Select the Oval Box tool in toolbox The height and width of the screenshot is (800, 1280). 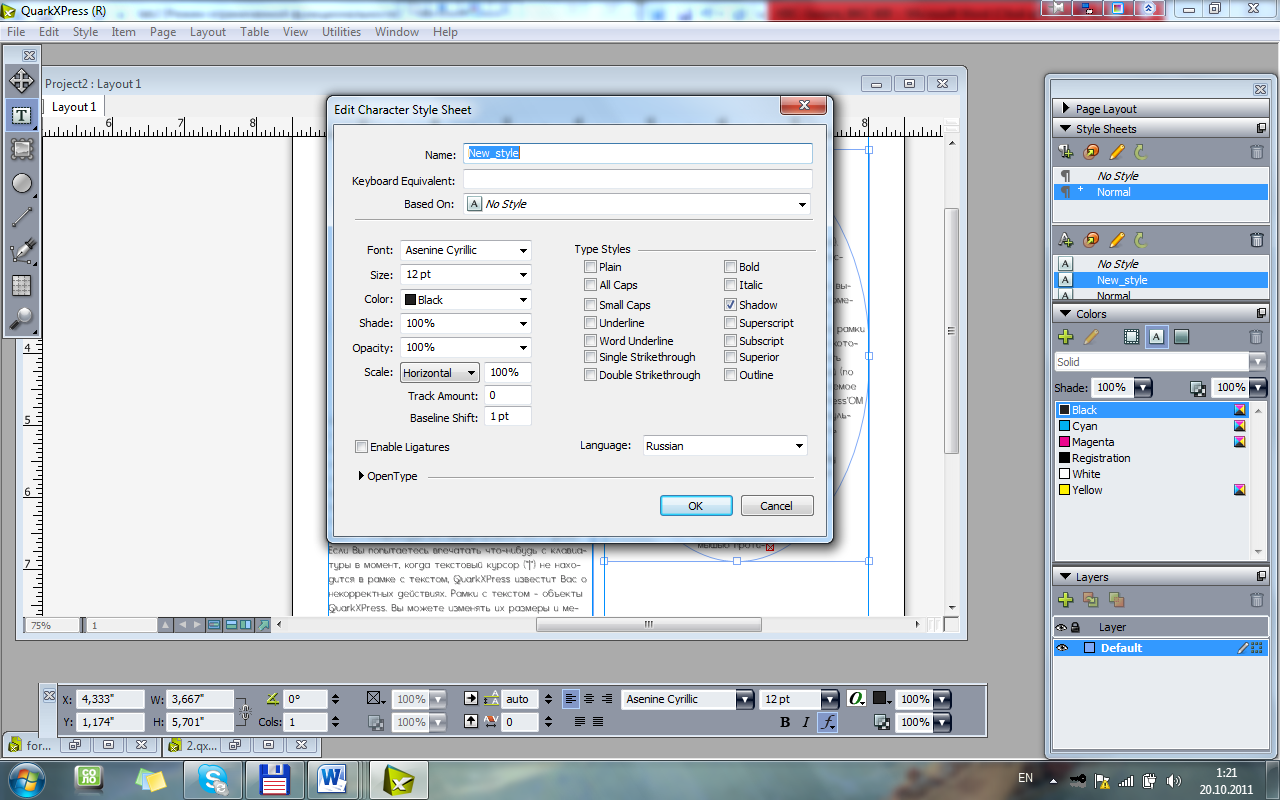(x=21, y=183)
